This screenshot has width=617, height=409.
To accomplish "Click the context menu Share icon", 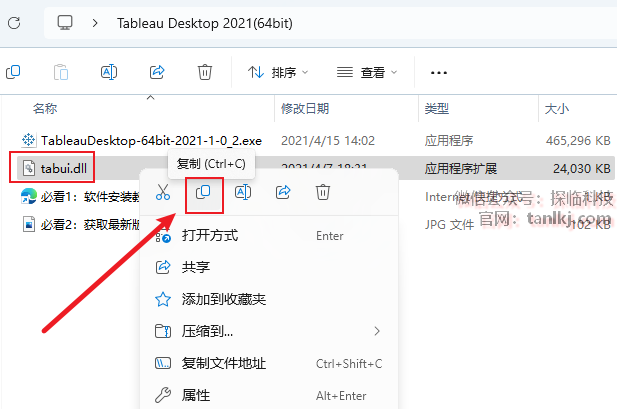I will pyautogui.click(x=283, y=192).
